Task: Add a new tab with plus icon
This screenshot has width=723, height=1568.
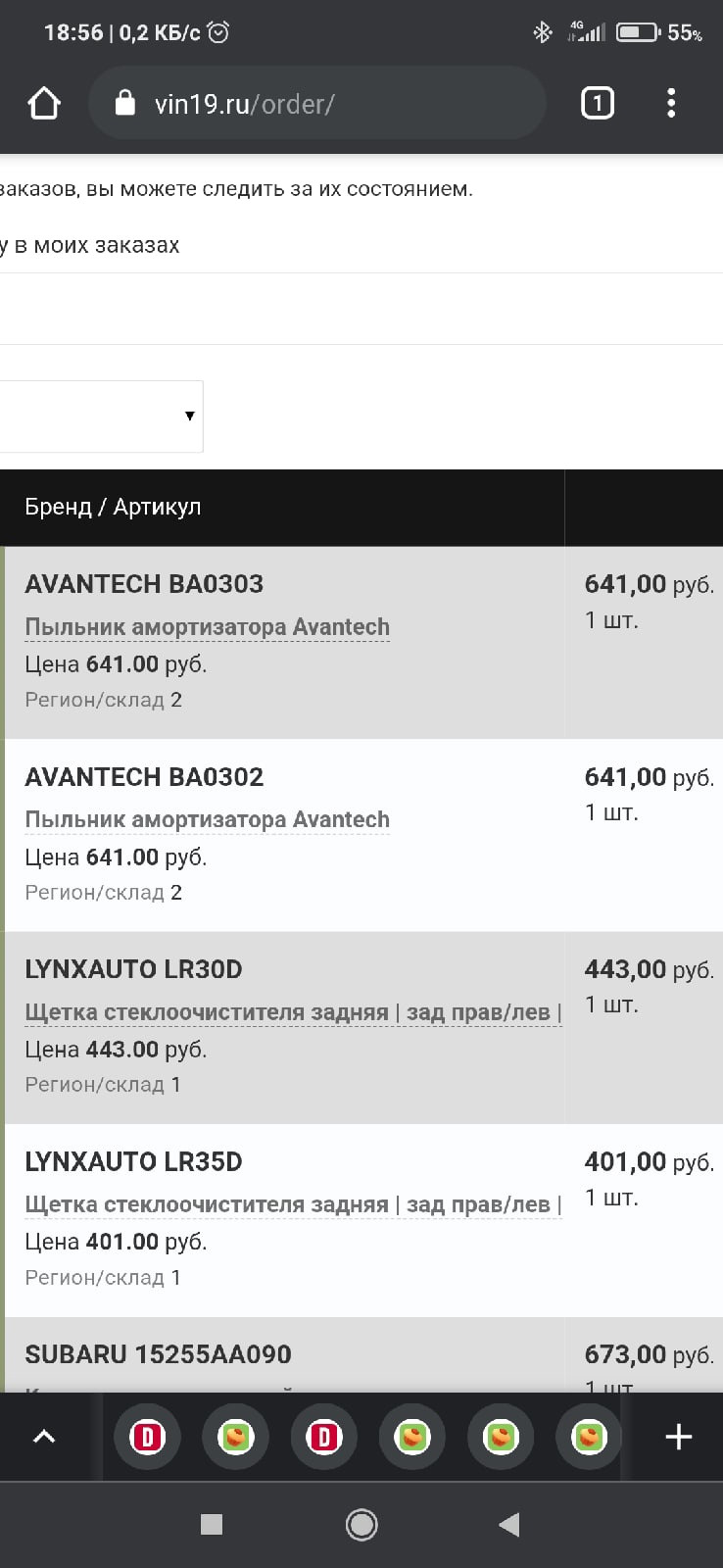Action: (678, 1437)
